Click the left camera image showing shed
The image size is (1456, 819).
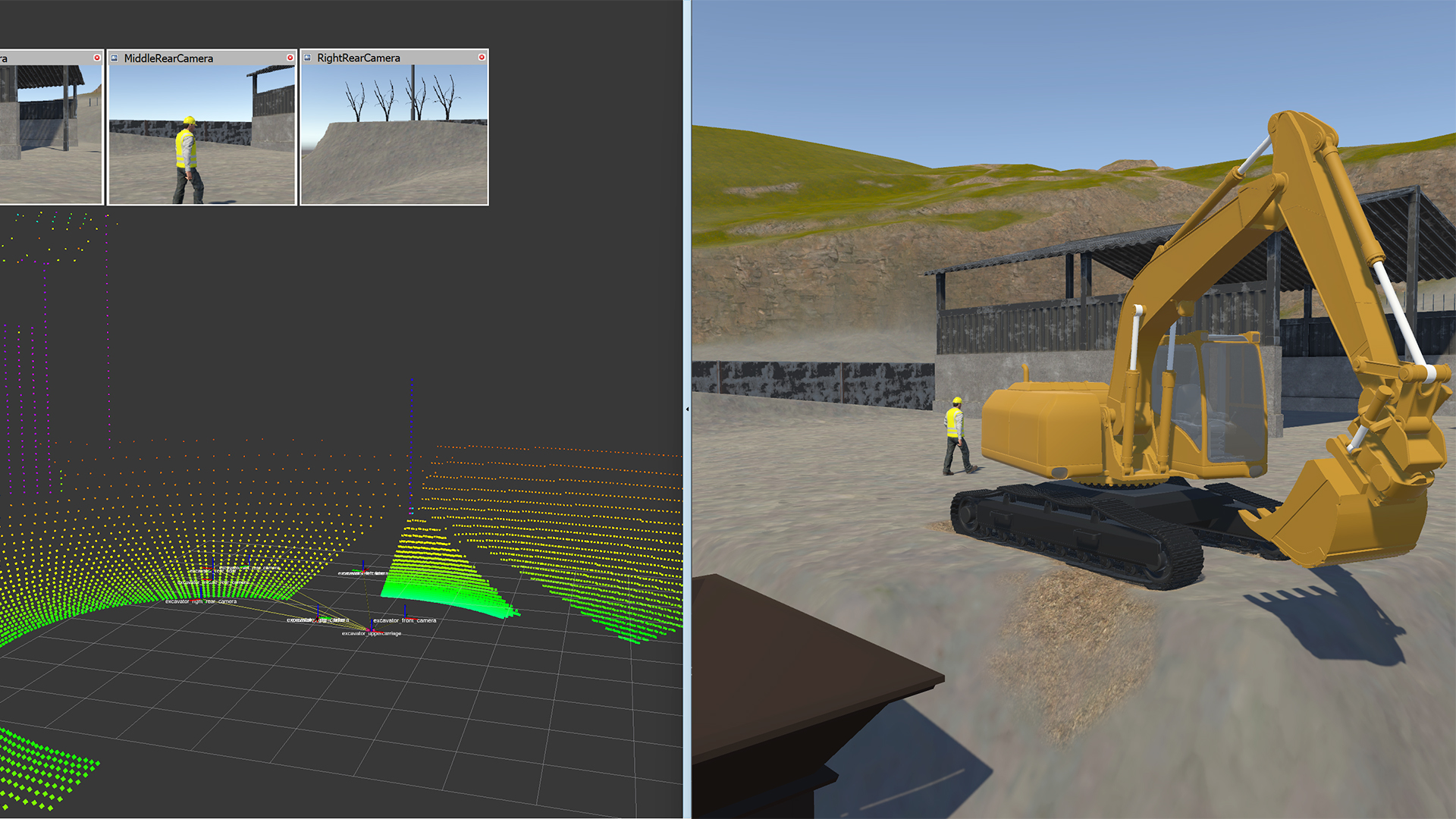[x=51, y=134]
